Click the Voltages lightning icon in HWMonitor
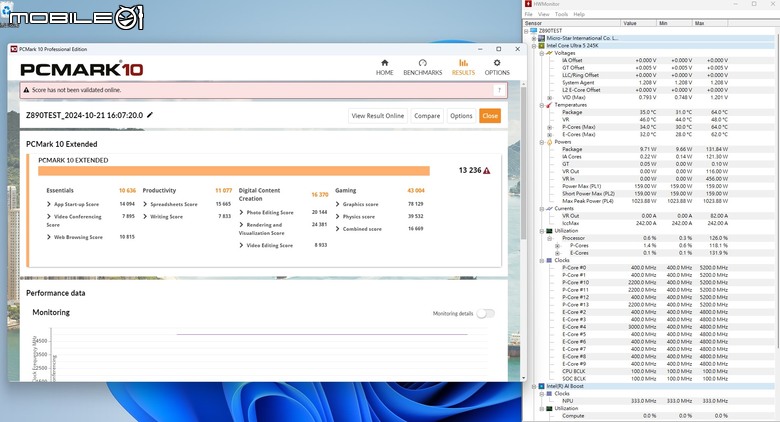Screen dimensions: 780x422 point(549,53)
